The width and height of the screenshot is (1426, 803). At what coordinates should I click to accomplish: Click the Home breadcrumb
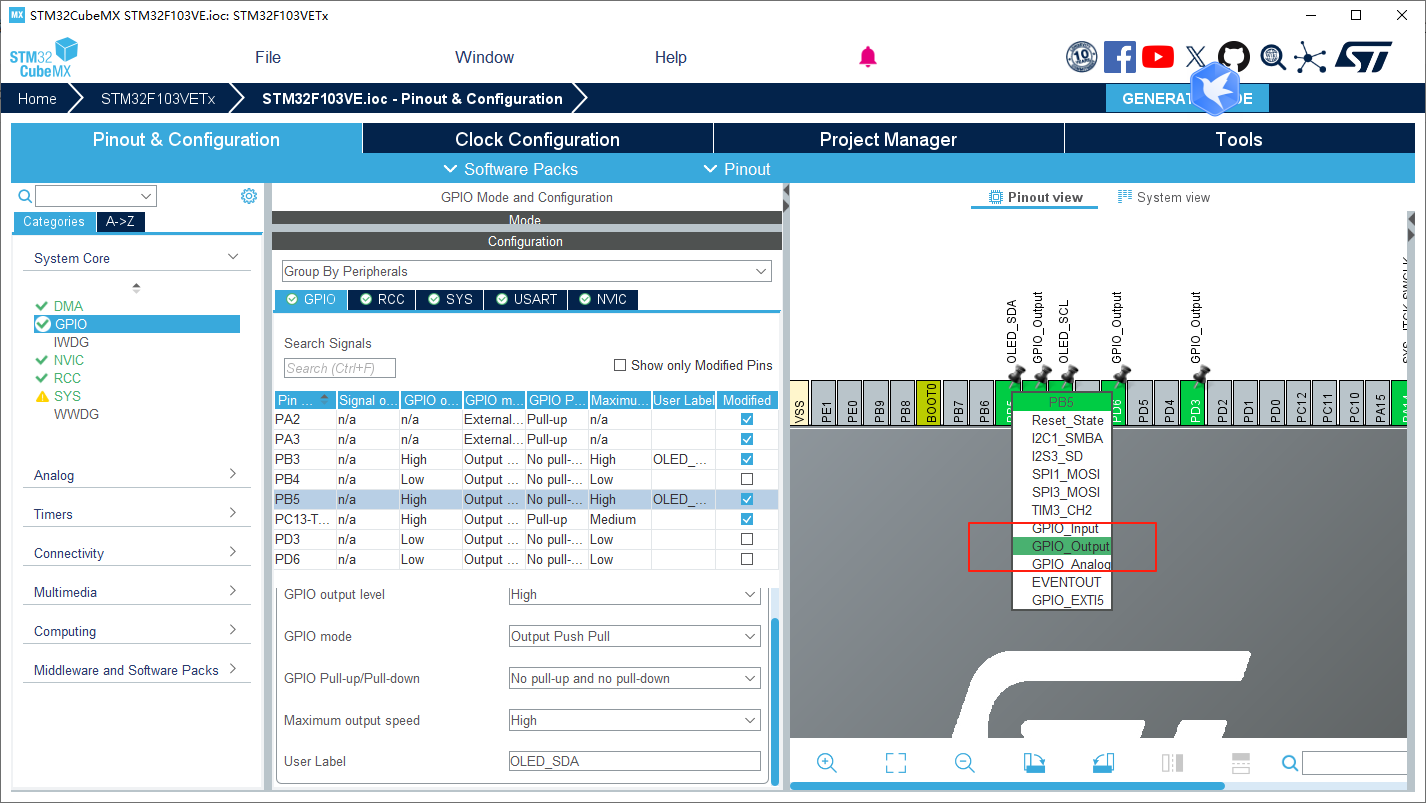tap(37, 98)
